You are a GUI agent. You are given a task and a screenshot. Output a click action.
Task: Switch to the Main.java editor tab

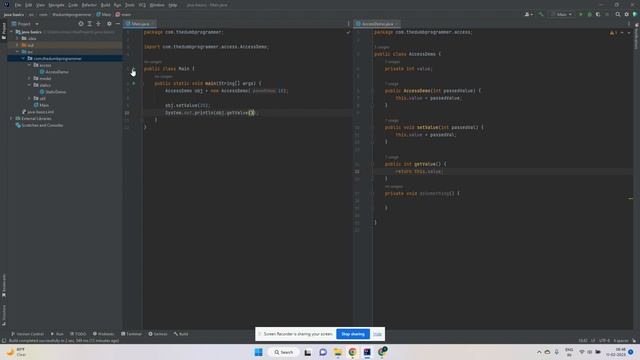click(x=140, y=24)
